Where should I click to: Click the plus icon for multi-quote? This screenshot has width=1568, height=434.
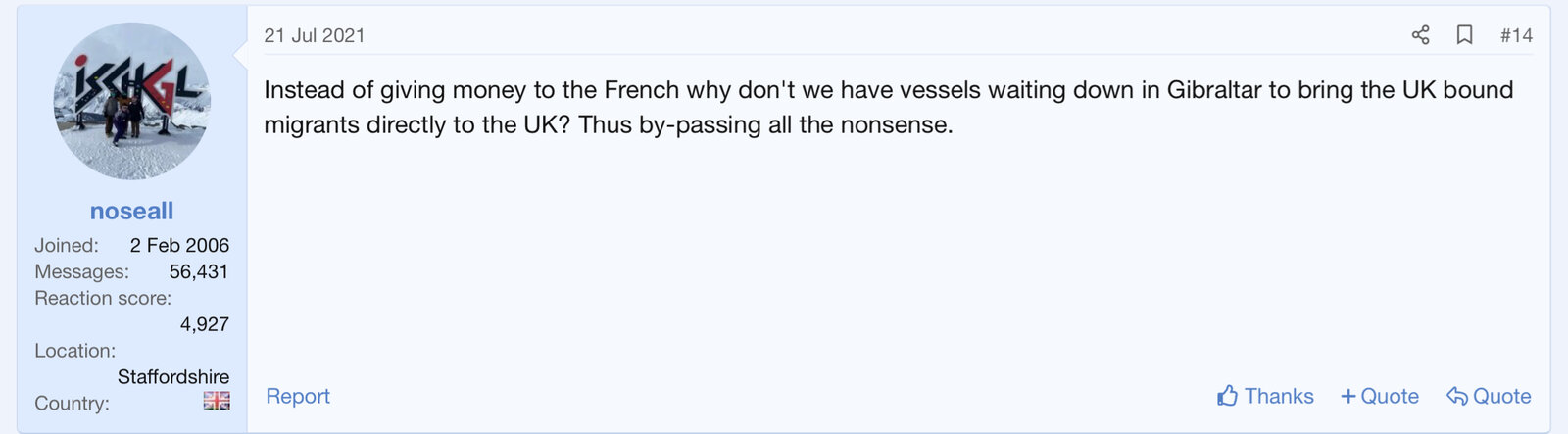(1348, 396)
